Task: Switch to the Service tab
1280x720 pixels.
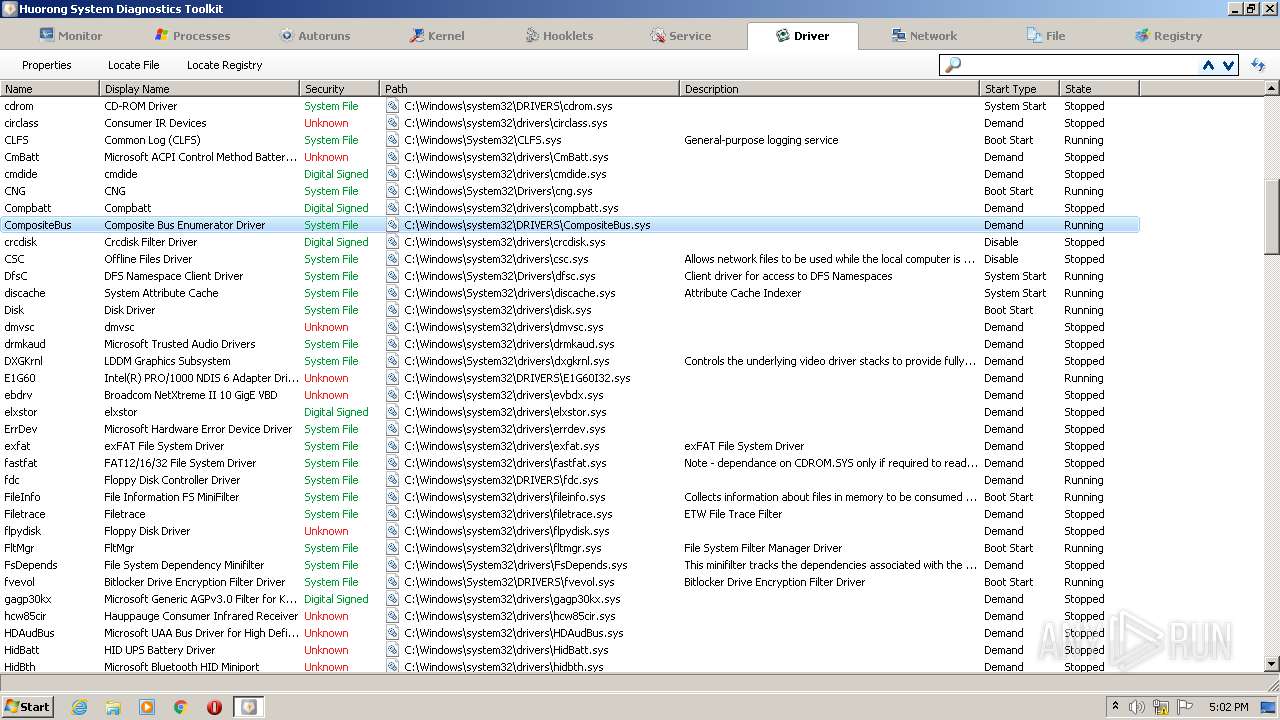Action: click(680, 35)
